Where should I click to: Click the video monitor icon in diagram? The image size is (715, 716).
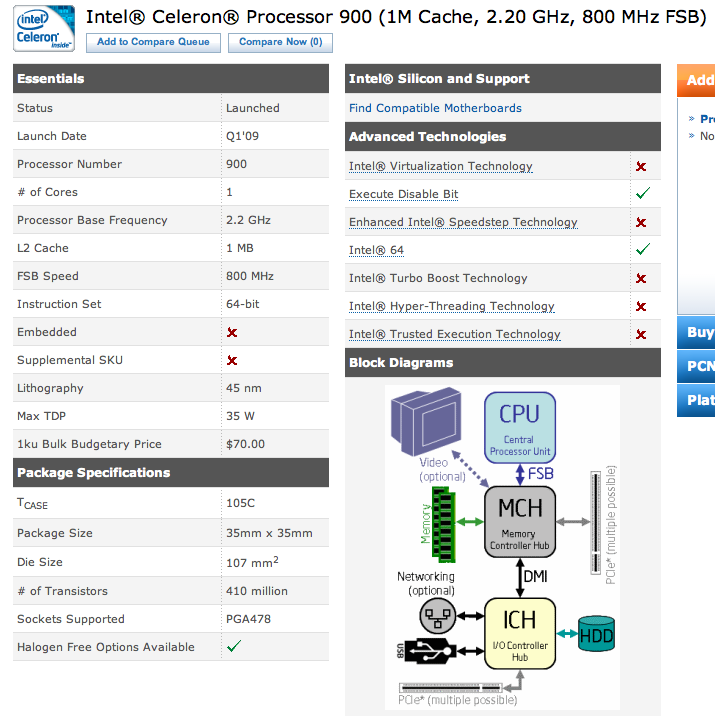[426, 421]
